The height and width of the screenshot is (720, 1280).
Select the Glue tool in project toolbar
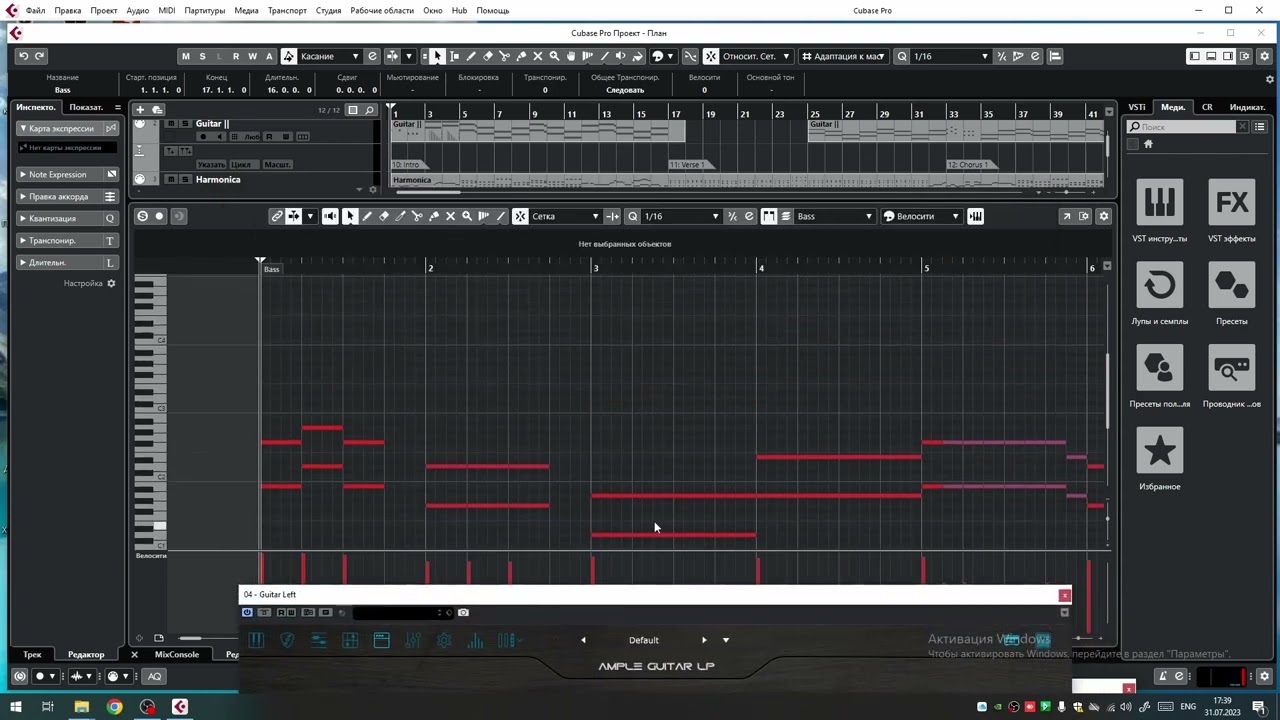pos(521,56)
